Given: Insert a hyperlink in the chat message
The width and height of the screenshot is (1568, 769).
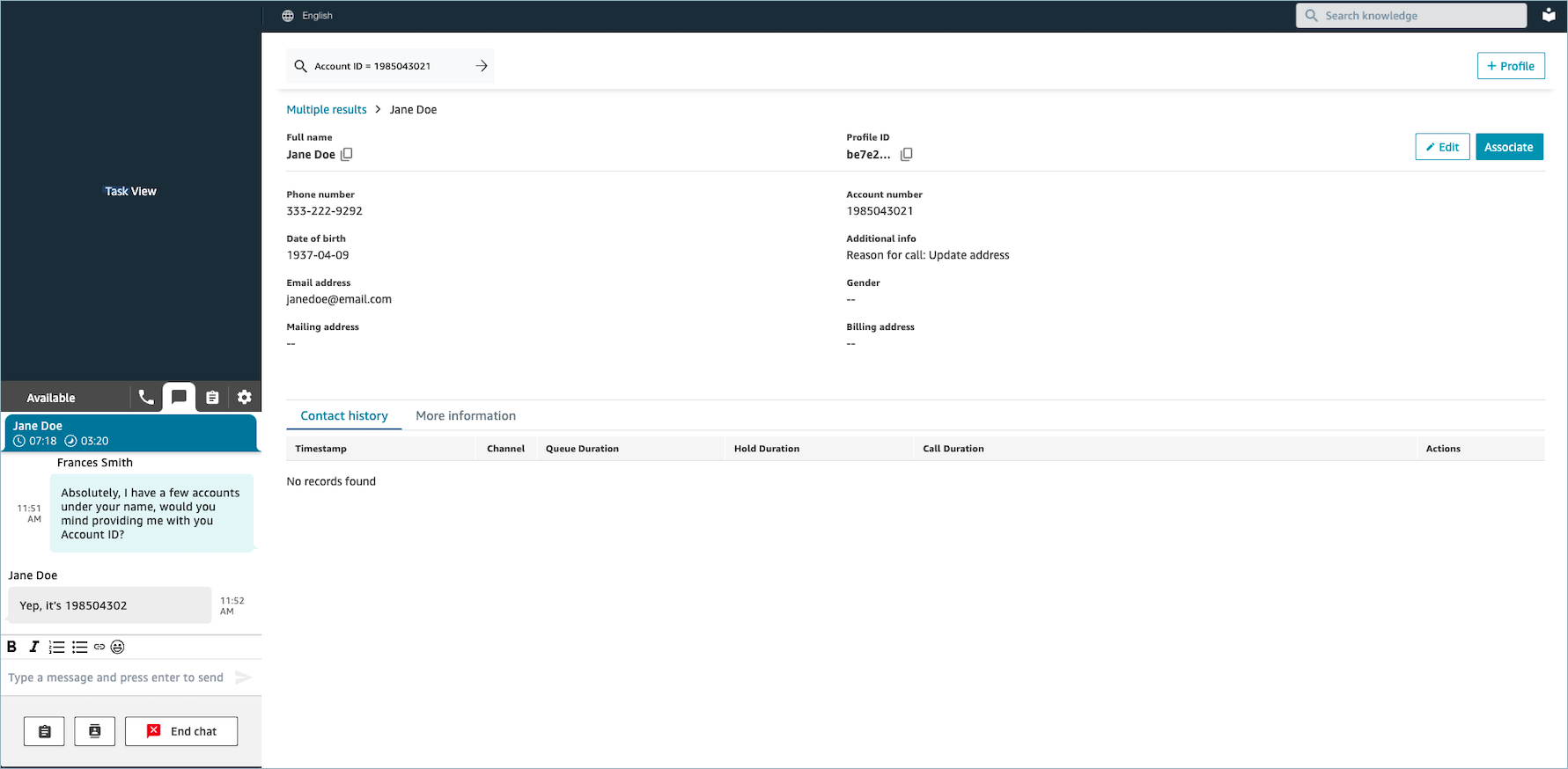Looking at the screenshot, I should pyautogui.click(x=99, y=648).
